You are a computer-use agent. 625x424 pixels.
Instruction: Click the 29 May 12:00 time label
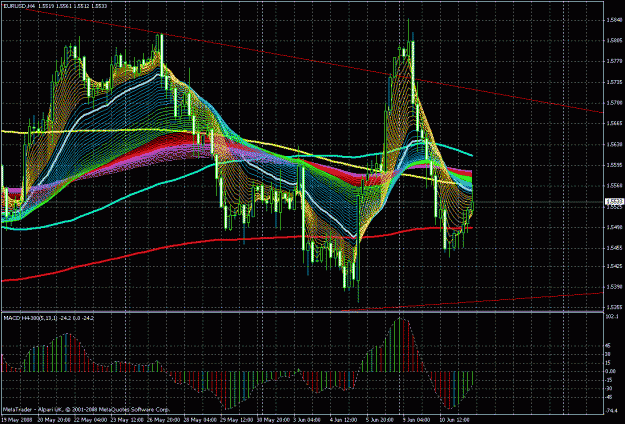tap(234, 420)
